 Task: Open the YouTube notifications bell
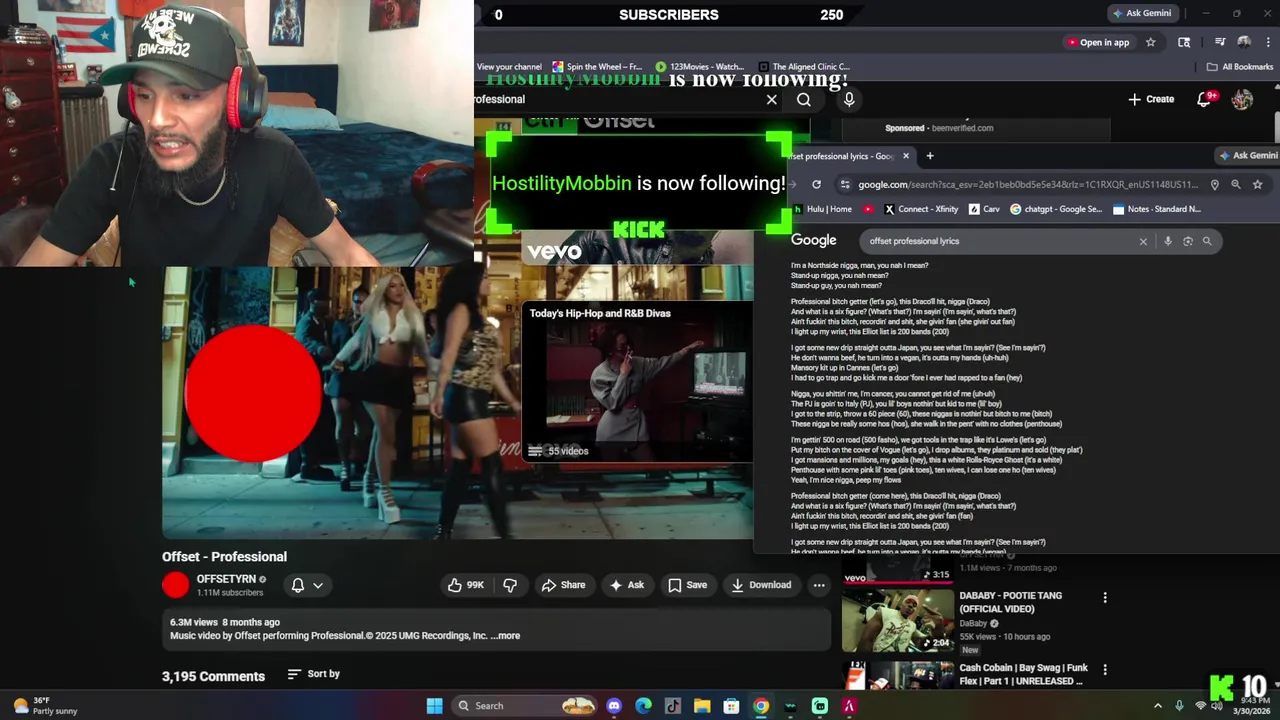click(1205, 99)
